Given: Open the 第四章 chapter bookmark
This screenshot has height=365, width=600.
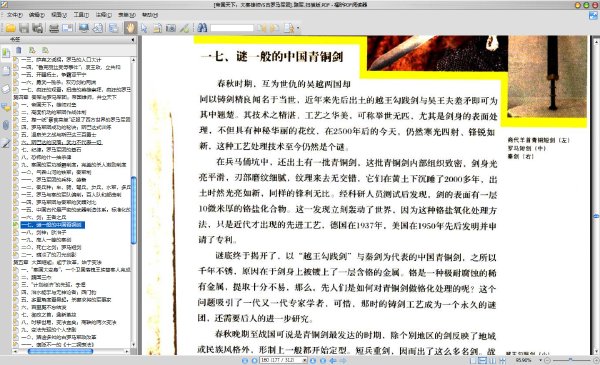Looking at the screenshot, I should click(65, 97).
